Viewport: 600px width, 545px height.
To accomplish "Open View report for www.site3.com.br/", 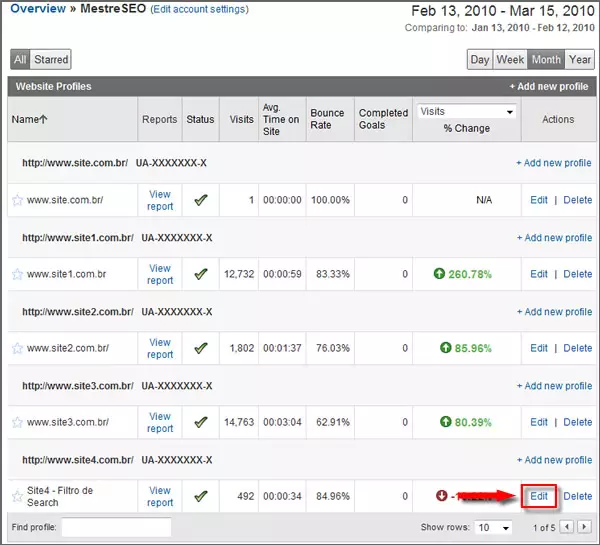I will point(160,422).
